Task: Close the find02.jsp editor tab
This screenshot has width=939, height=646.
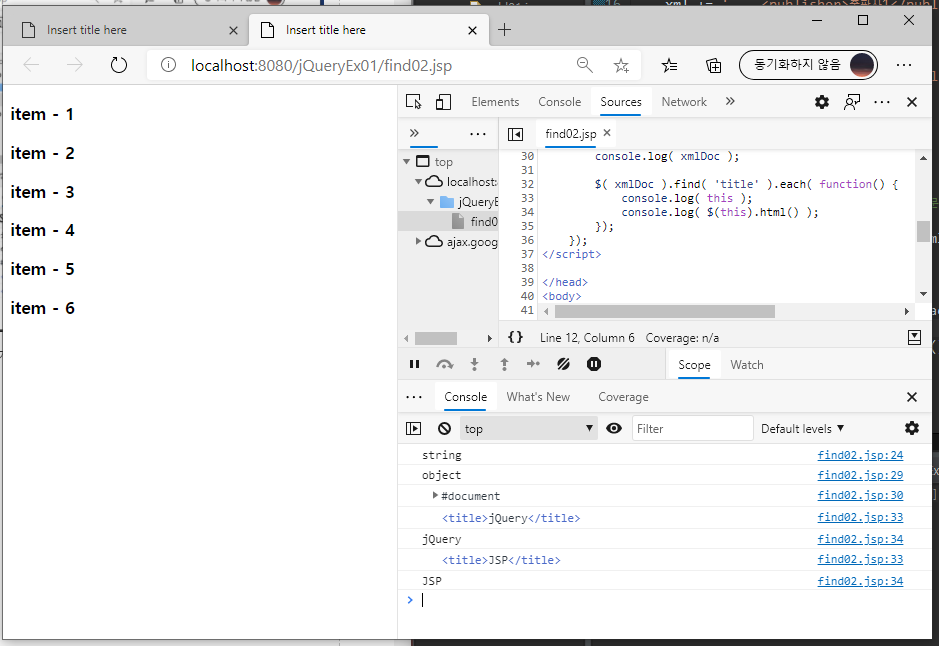Action: [607, 133]
